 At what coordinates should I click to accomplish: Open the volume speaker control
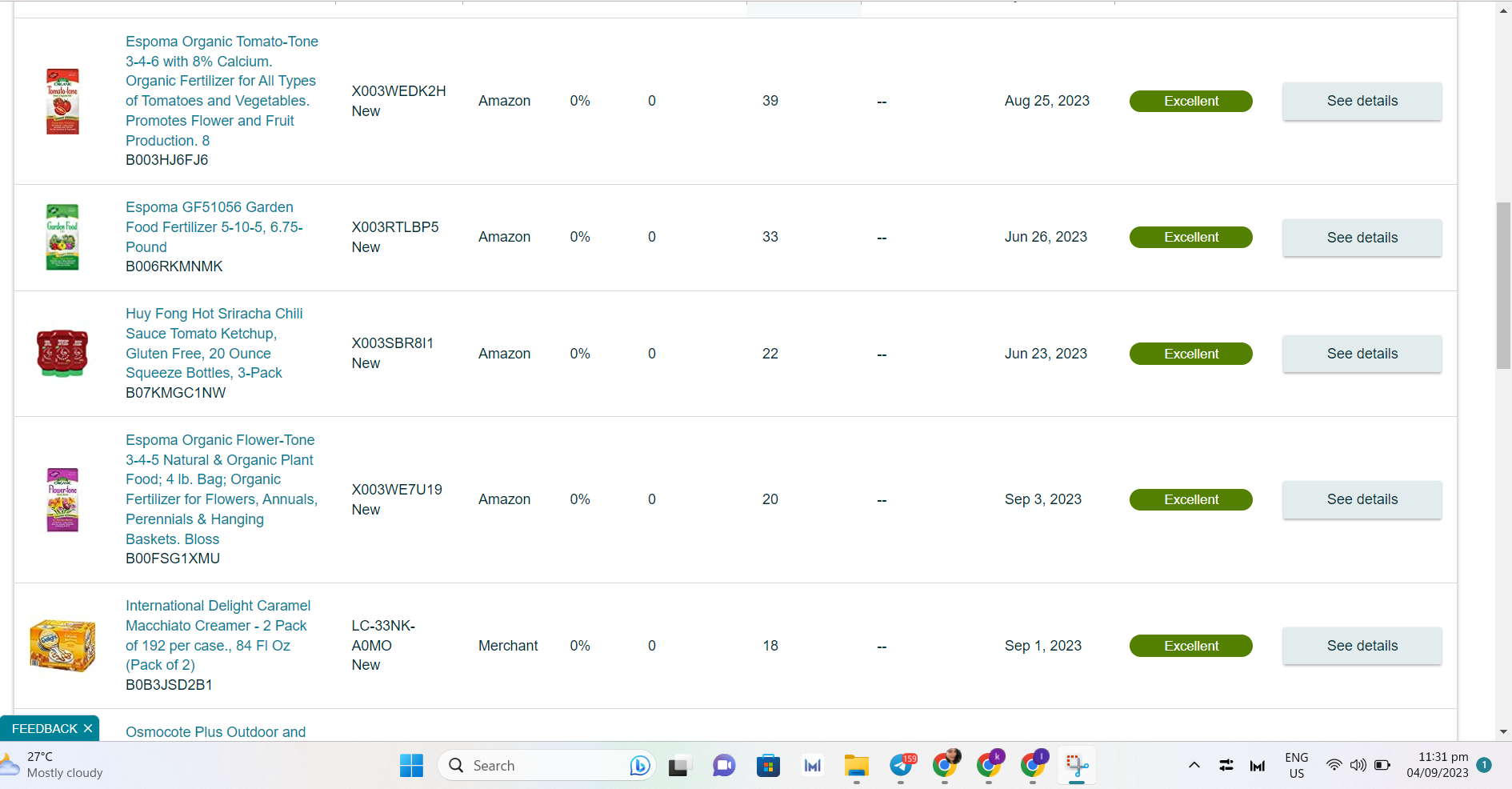1358,765
